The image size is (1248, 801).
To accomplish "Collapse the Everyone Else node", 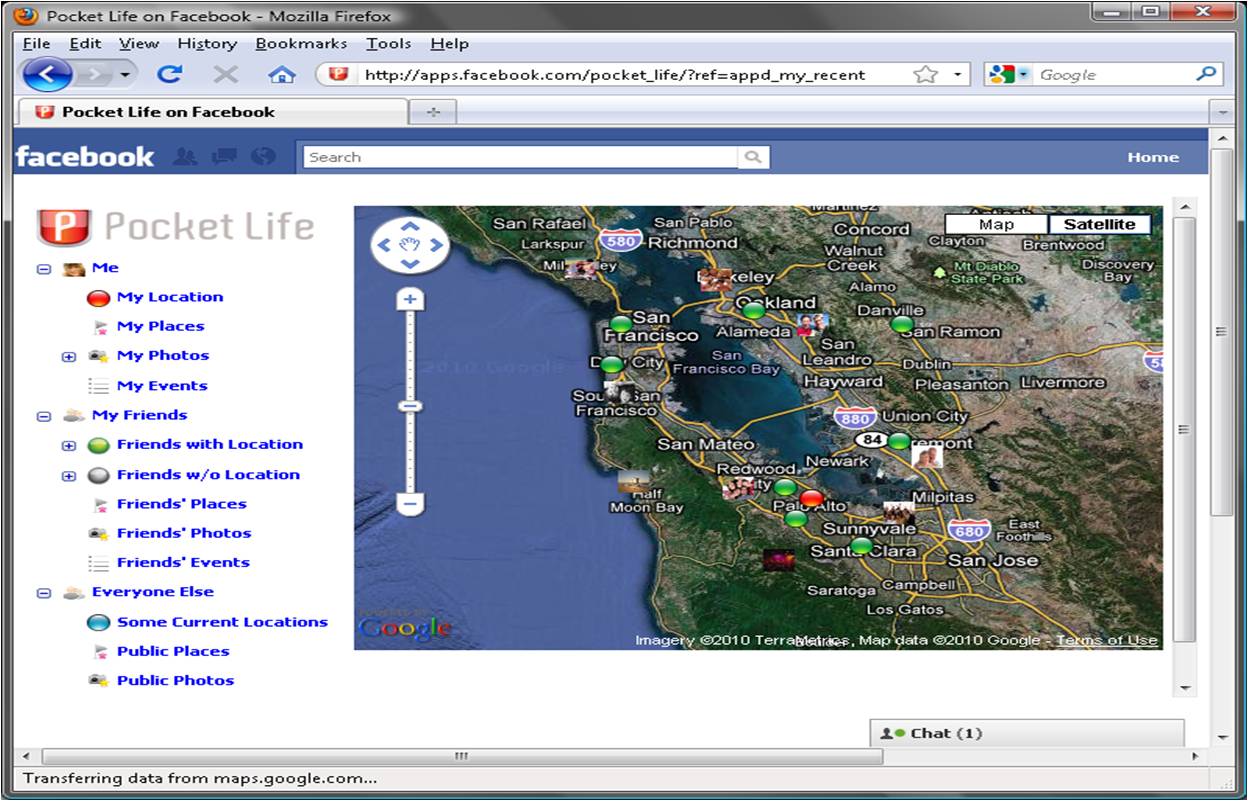I will (44, 593).
